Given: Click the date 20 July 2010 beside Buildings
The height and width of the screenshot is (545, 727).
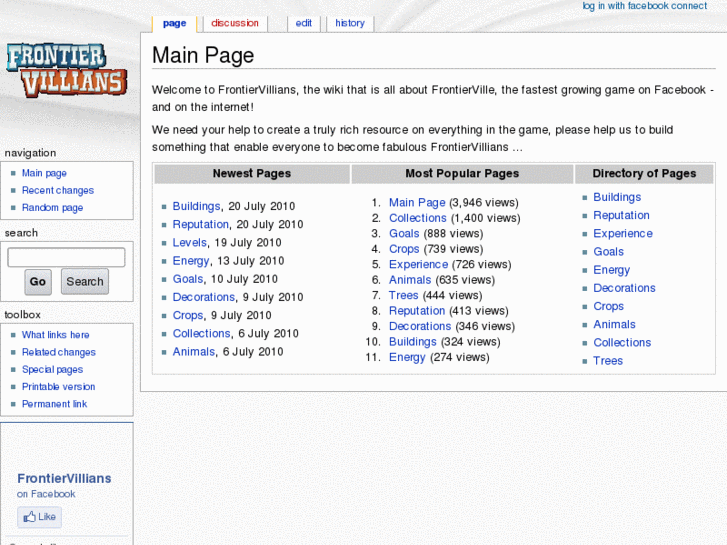Looking at the screenshot, I should (x=261, y=206).
